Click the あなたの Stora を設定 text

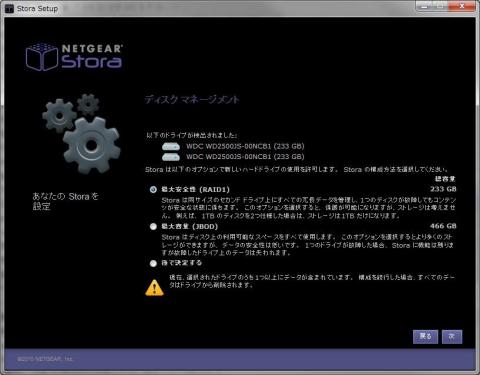[x=65, y=201]
